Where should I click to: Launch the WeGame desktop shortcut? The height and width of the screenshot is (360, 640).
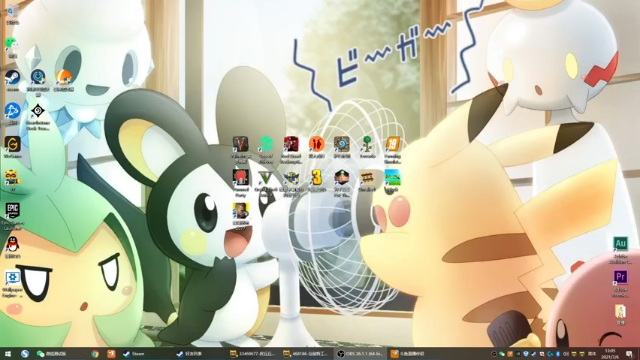12,147
